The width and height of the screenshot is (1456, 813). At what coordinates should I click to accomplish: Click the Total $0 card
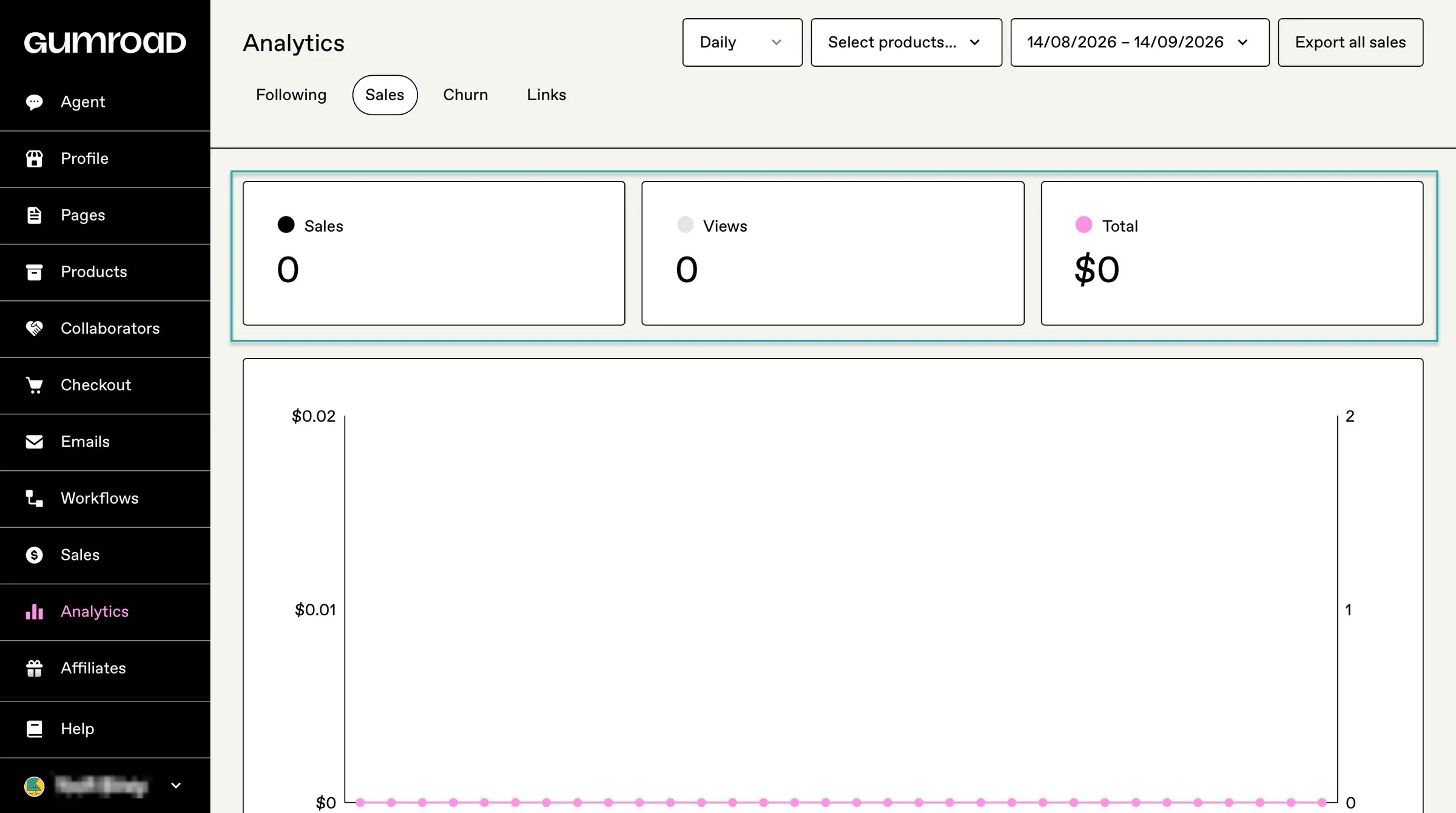coord(1232,253)
